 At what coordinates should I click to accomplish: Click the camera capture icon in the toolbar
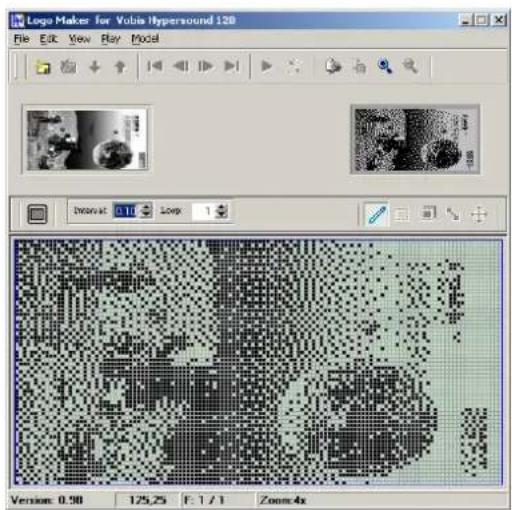click(x=68, y=67)
